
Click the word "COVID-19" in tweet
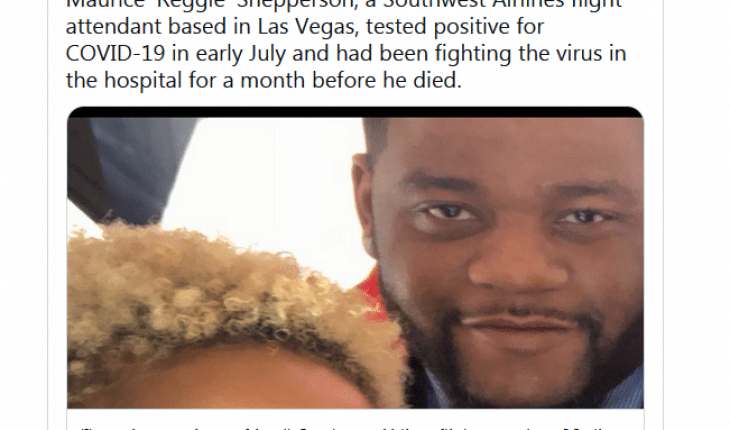tap(115, 53)
